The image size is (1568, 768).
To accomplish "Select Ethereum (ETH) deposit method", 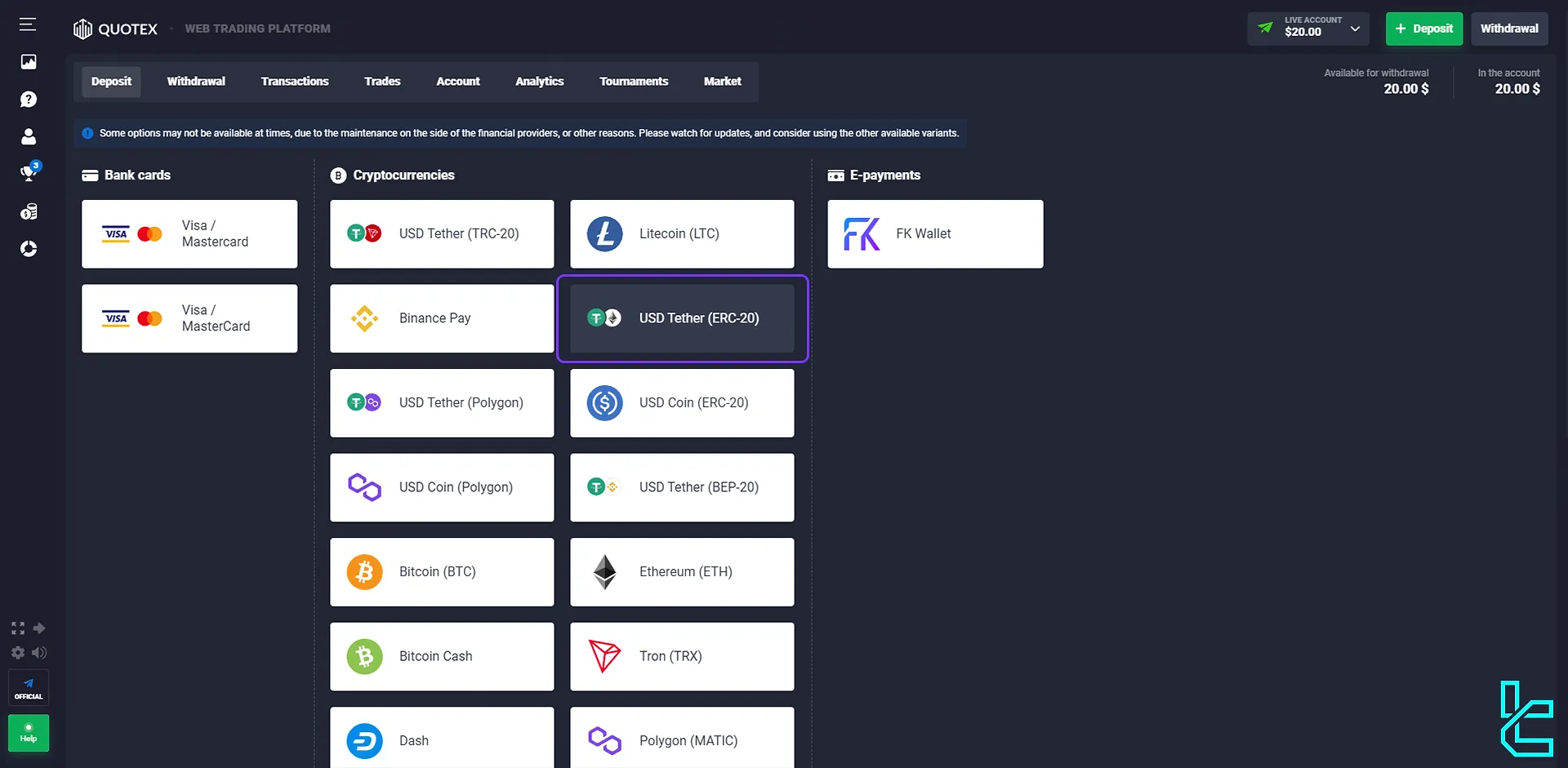I will coord(682,572).
